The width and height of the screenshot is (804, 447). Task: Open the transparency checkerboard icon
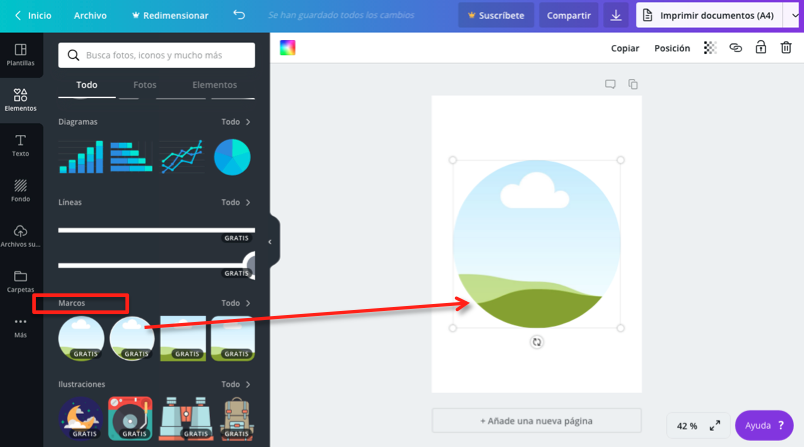[710, 48]
